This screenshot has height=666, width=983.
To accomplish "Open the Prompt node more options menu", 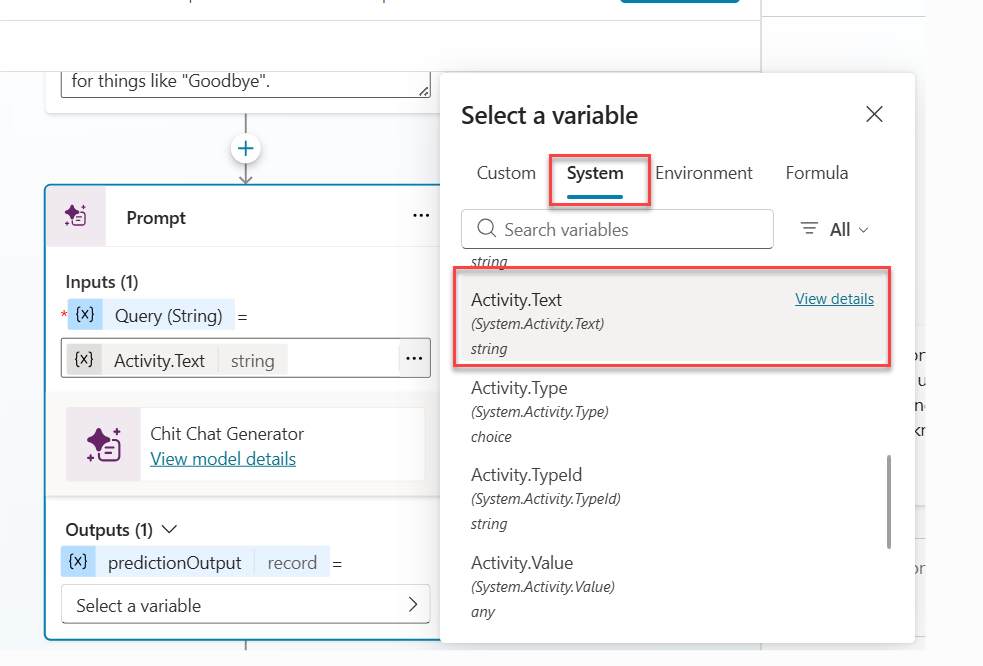I will pos(421,216).
